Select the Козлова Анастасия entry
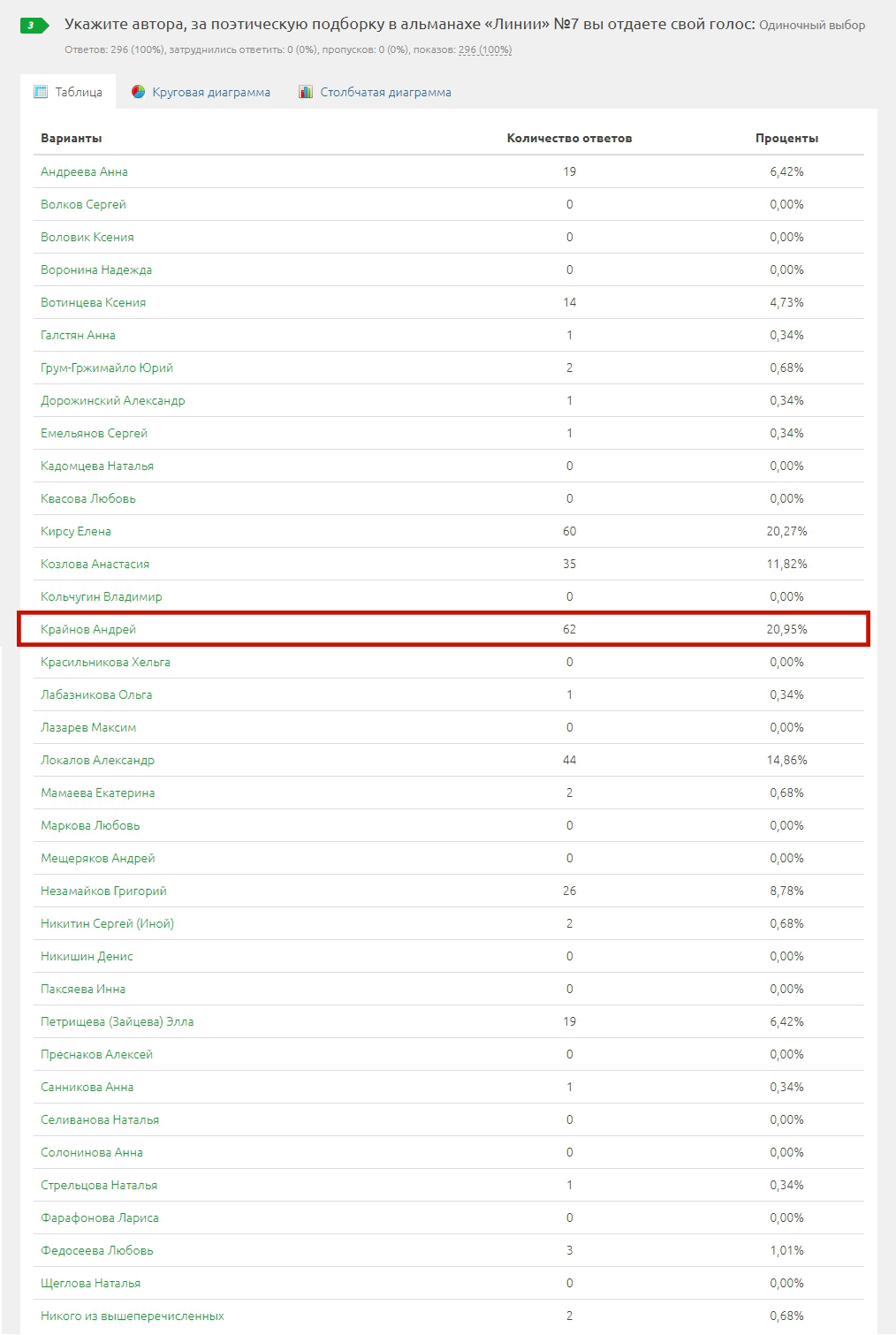 point(95,564)
